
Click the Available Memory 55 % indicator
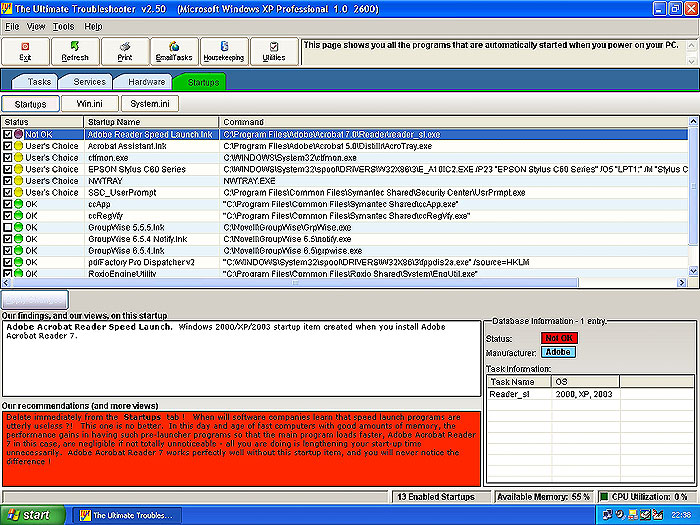(x=543, y=496)
